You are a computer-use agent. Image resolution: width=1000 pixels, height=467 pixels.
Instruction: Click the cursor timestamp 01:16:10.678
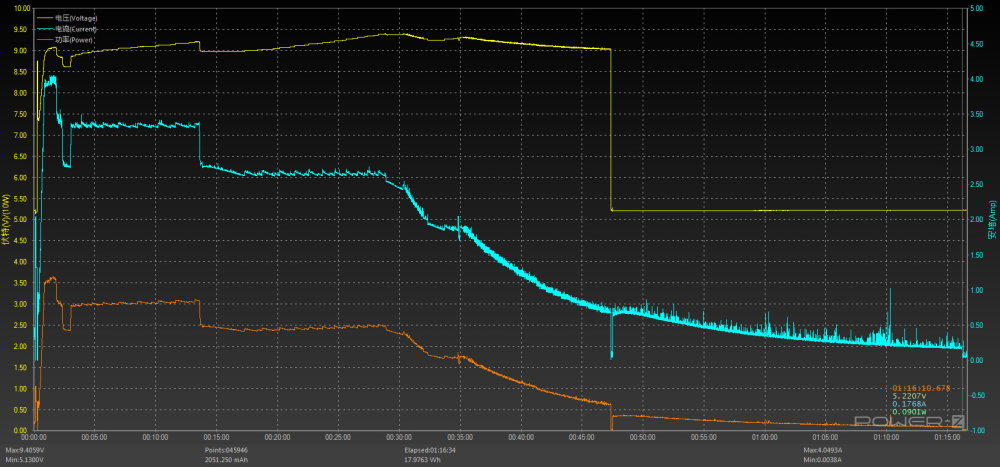pos(921,387)
